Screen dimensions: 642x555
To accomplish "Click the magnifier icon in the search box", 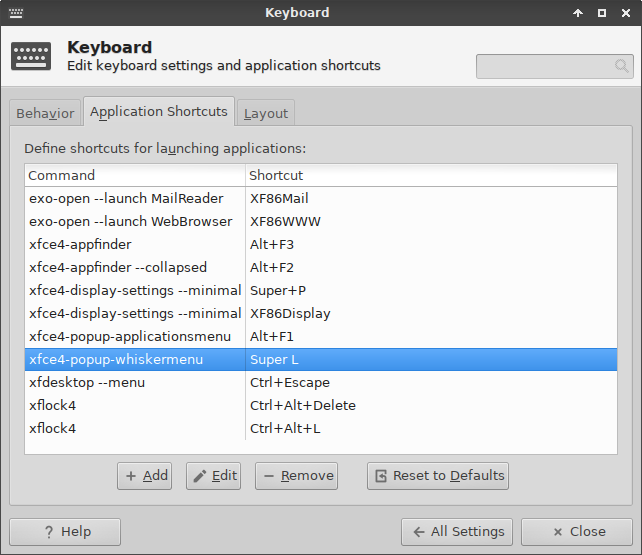I will click(x=622, y=66).
